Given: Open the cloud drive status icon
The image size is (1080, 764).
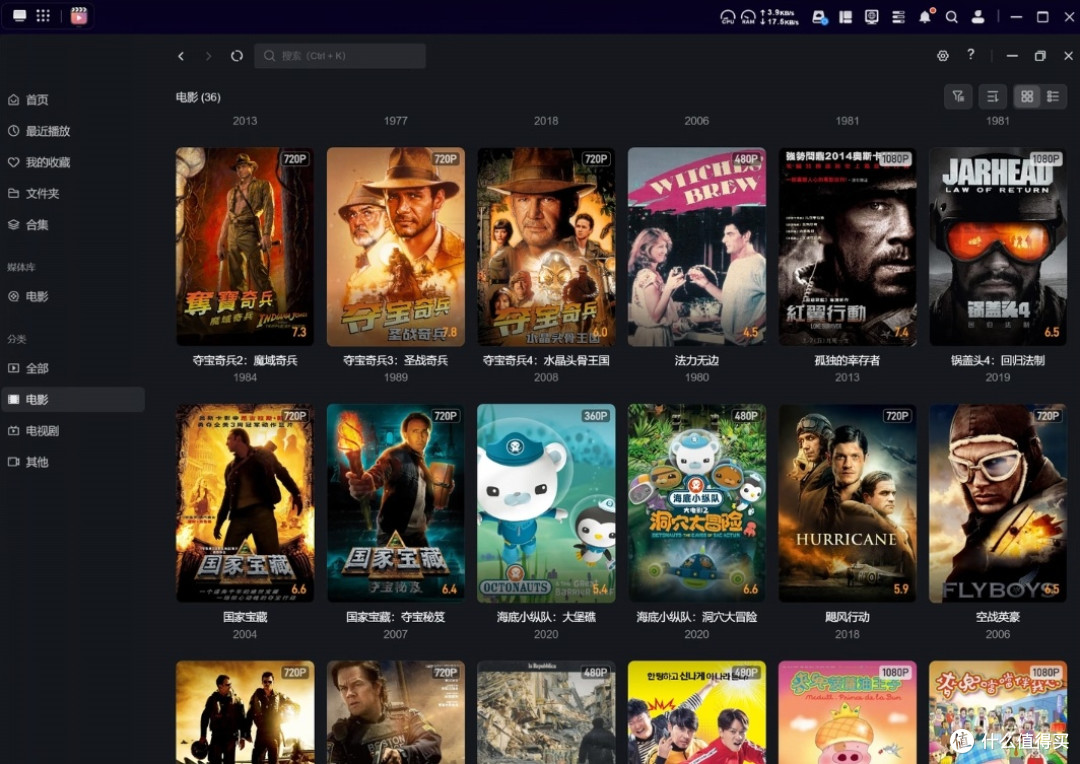Looking at the screenshot, I should pyautogui.click(x=819, y=17).
